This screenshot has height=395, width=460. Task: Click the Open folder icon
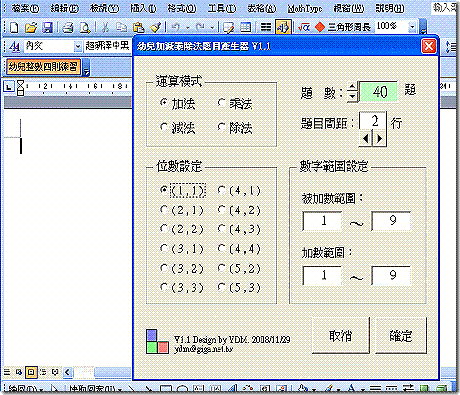31,27
